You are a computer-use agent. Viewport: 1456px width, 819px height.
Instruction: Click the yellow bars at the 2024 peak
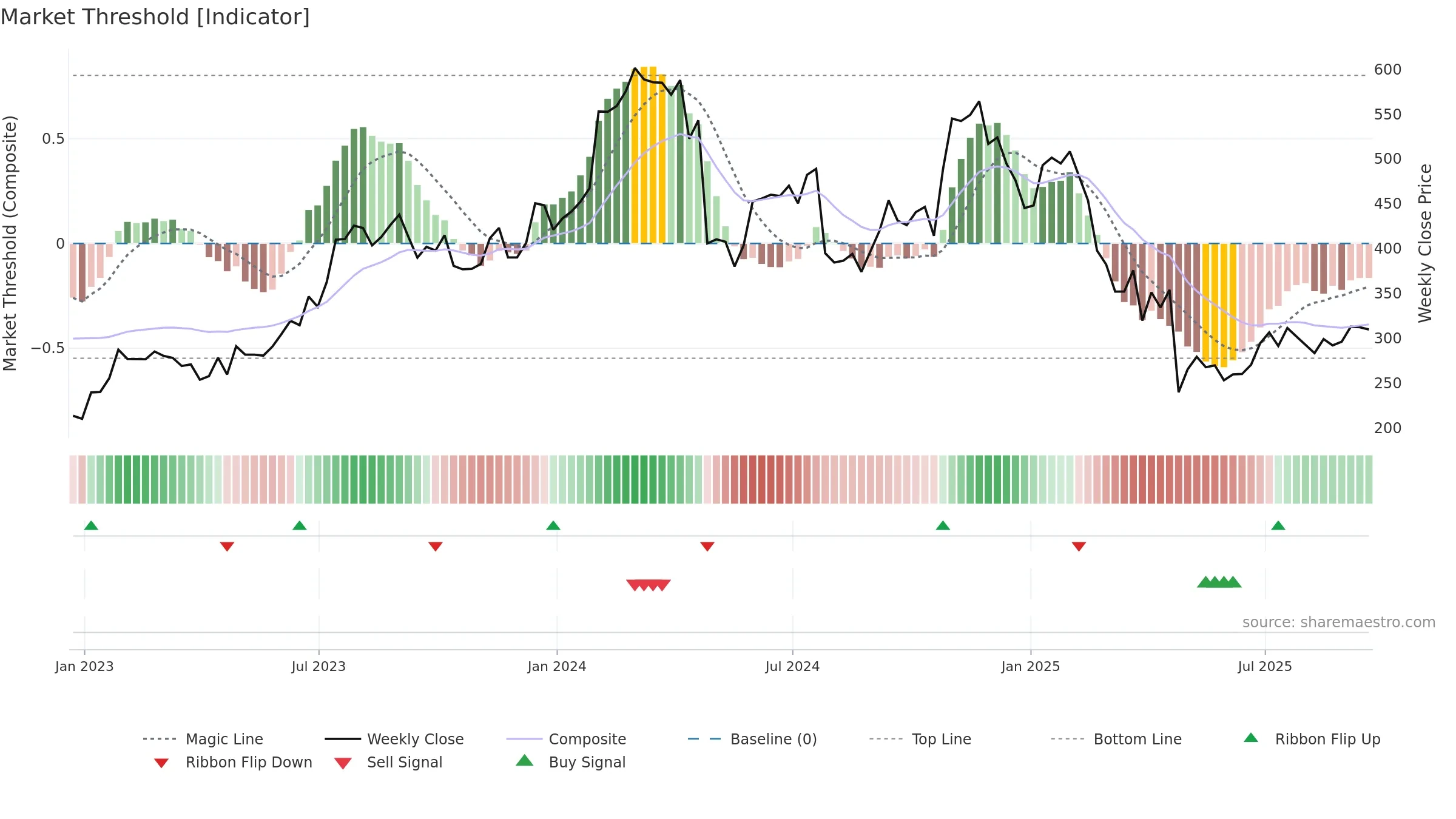pos(649,155)
